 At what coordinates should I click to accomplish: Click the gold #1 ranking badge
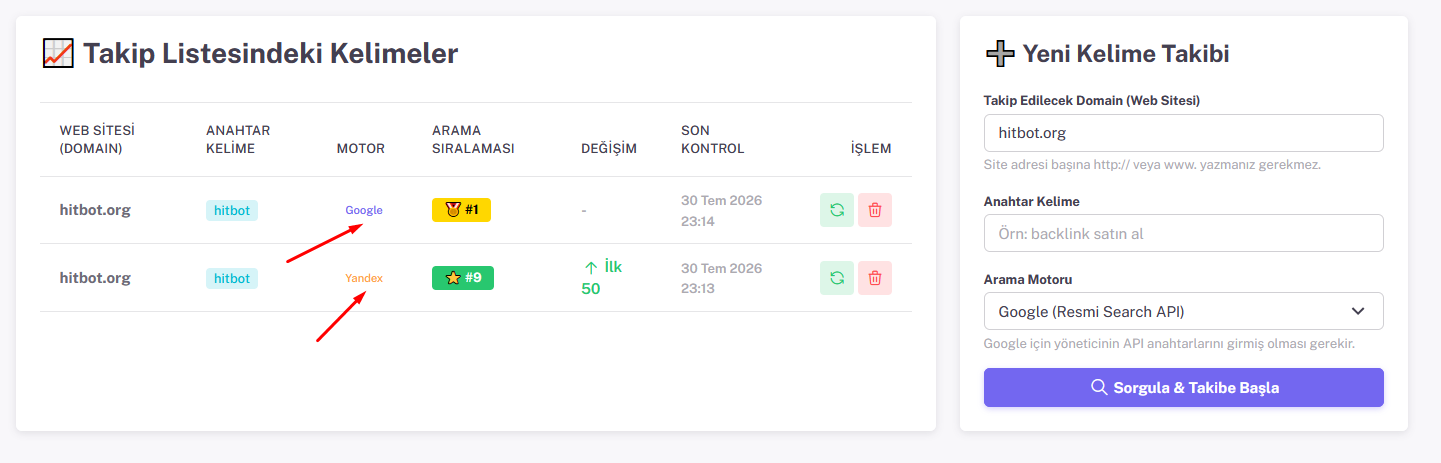pos(461,210)
